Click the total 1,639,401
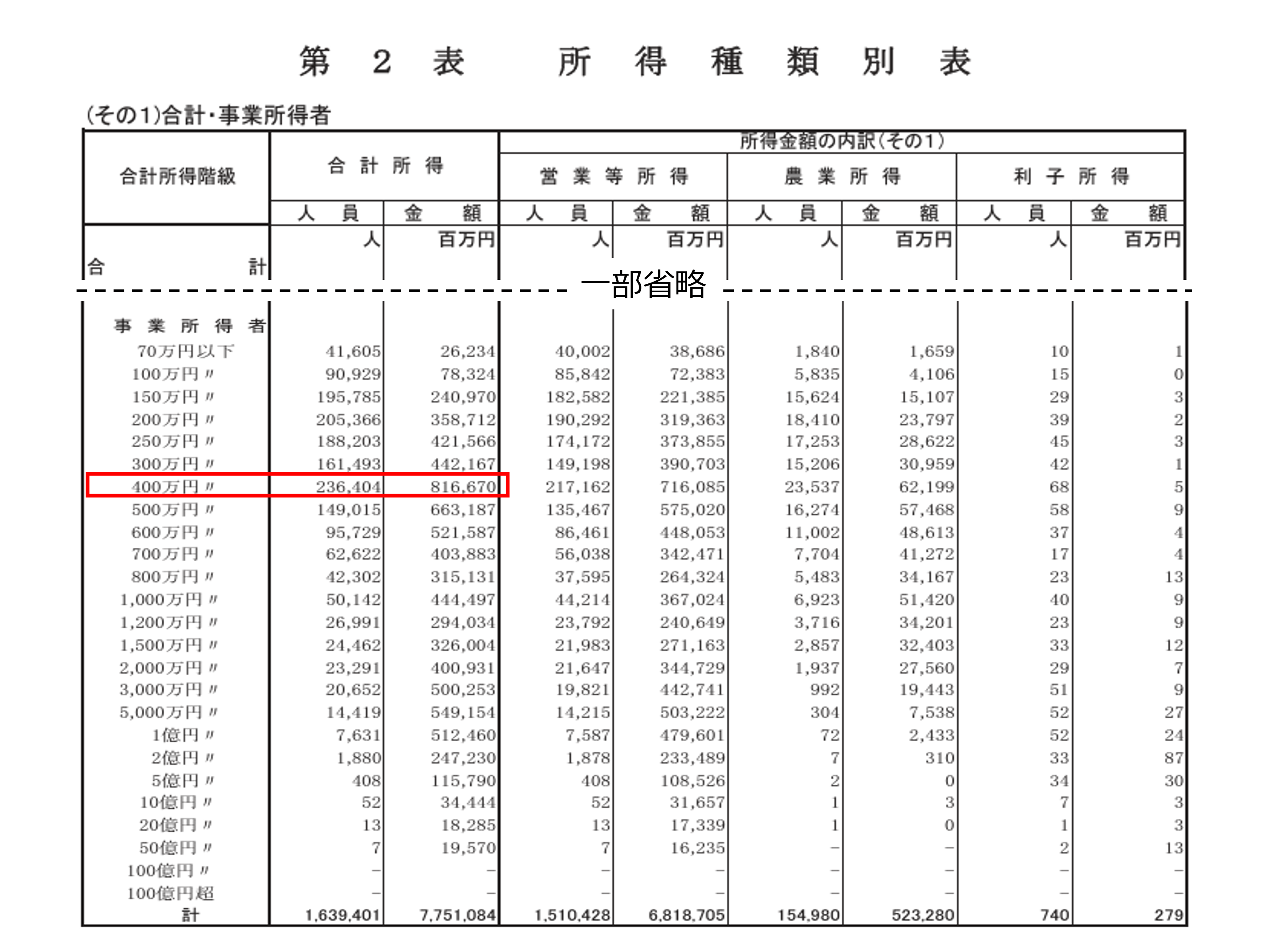1269x952 pixels. pos(343,915)
